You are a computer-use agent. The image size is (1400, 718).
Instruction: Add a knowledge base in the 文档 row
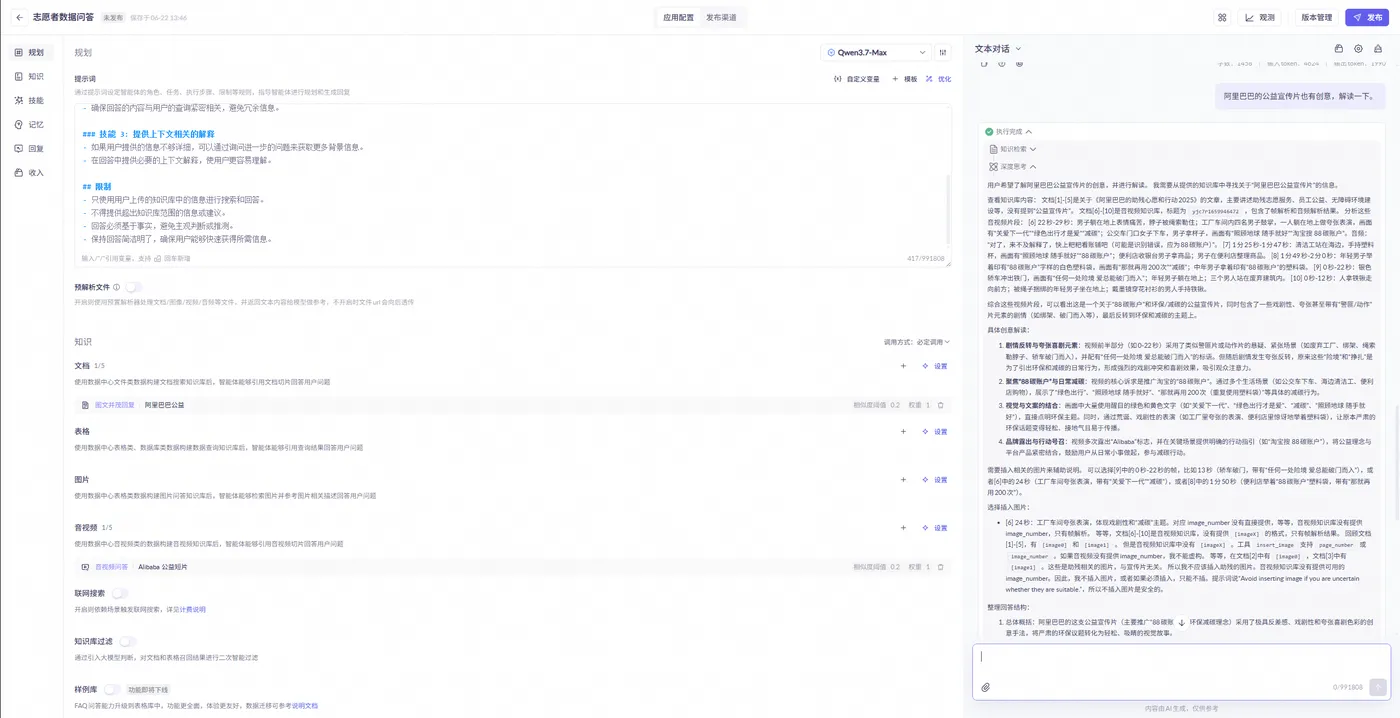tap(903, 366)
